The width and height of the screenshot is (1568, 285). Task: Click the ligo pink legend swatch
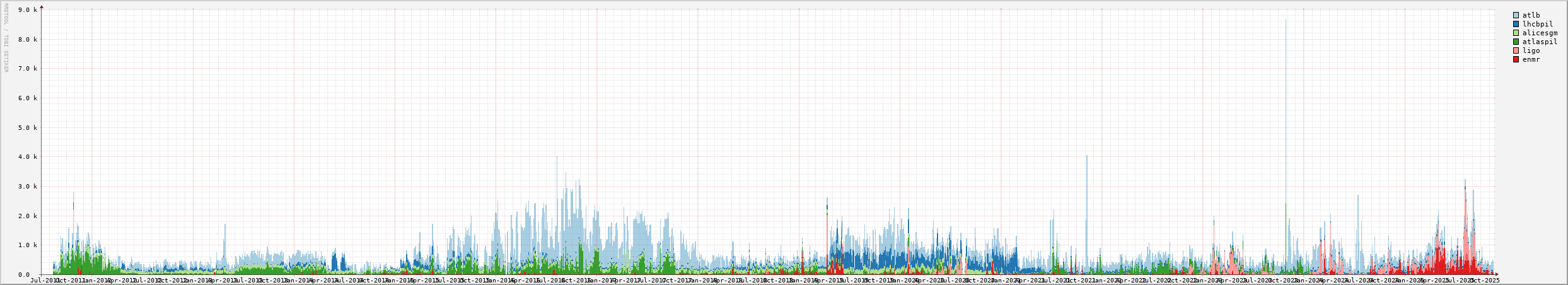1516,50
